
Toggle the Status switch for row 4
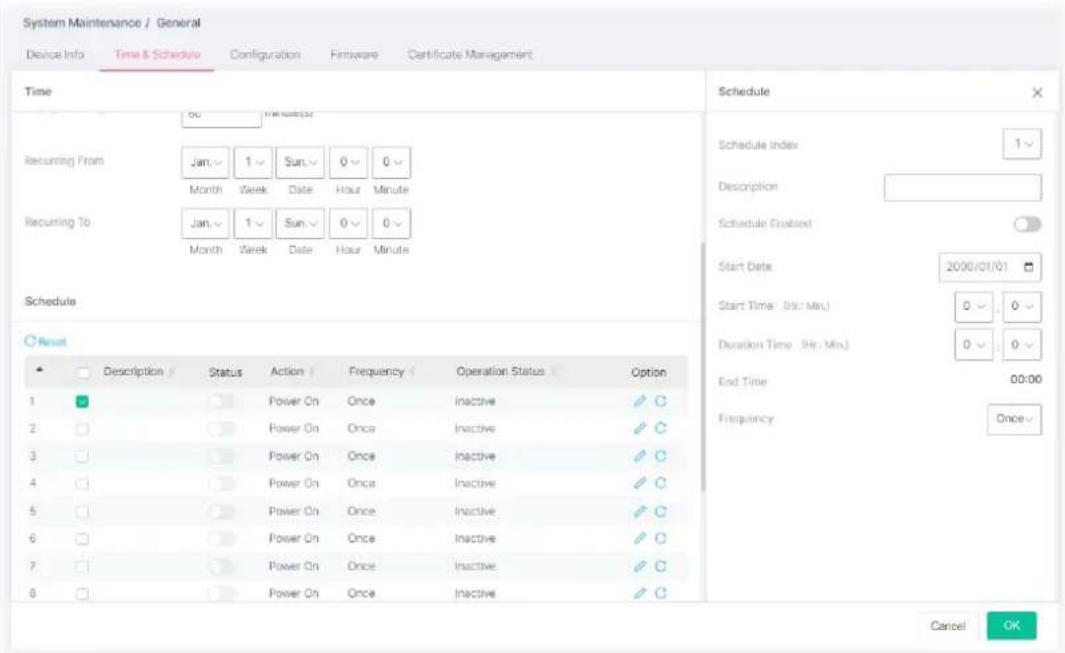[x=222, y=483]
